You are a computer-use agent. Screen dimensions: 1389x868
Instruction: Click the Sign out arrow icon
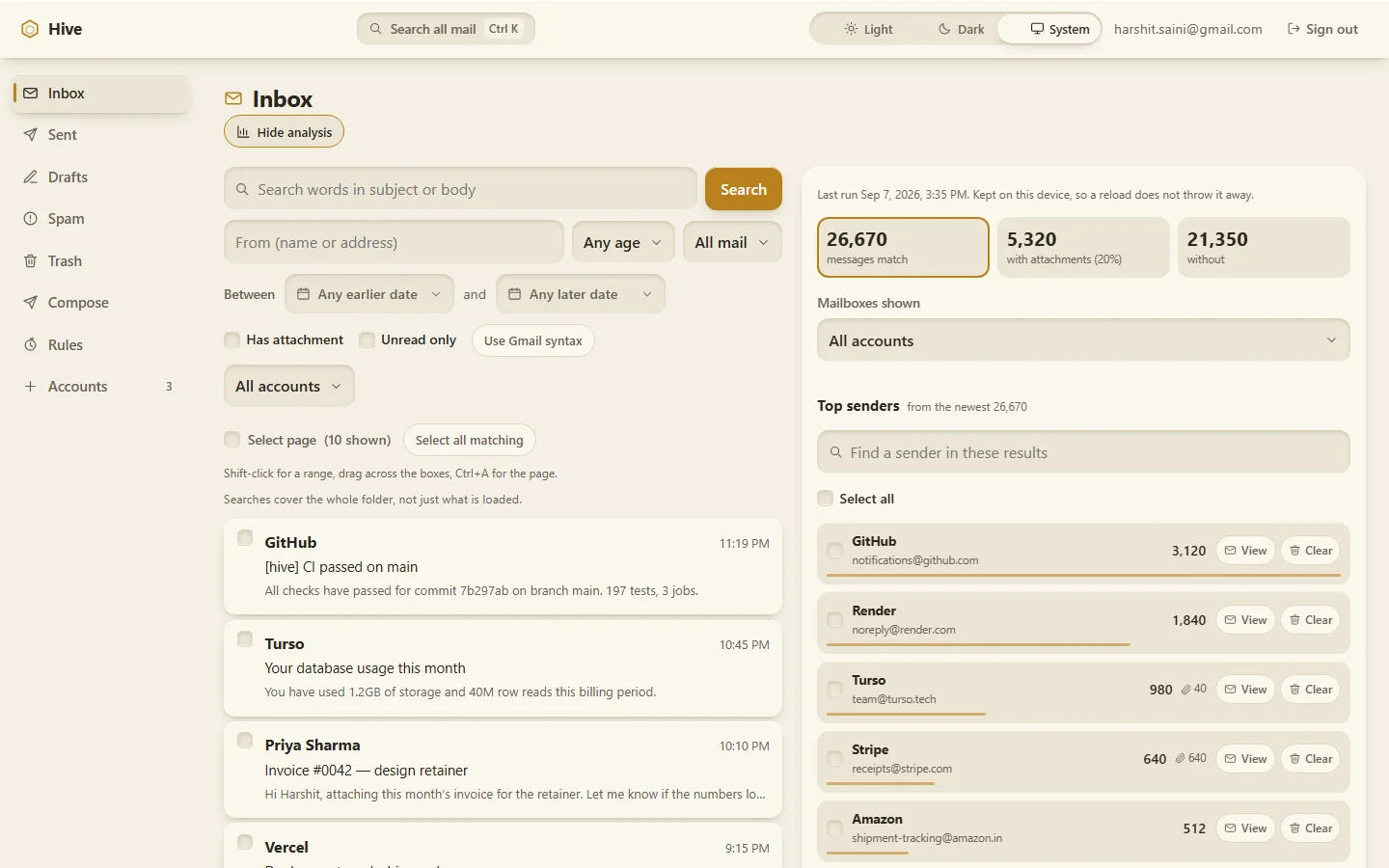1294,29
